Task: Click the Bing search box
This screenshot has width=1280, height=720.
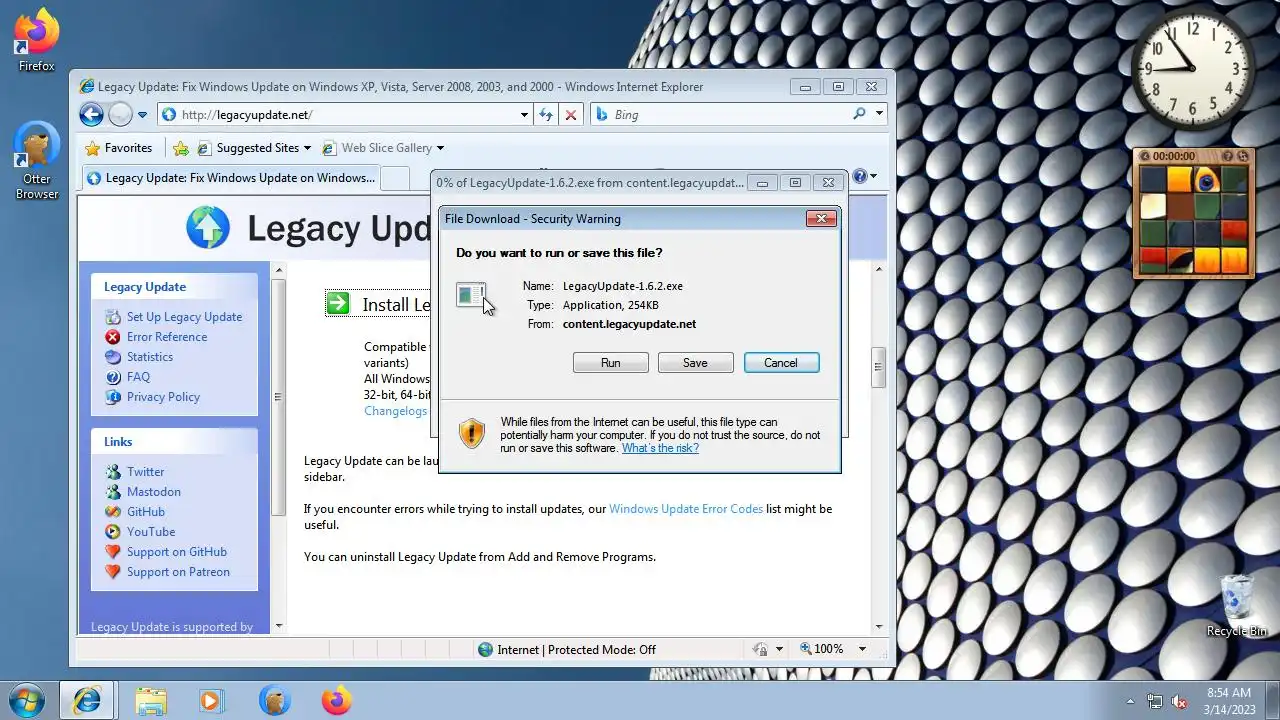Action: 720,115
